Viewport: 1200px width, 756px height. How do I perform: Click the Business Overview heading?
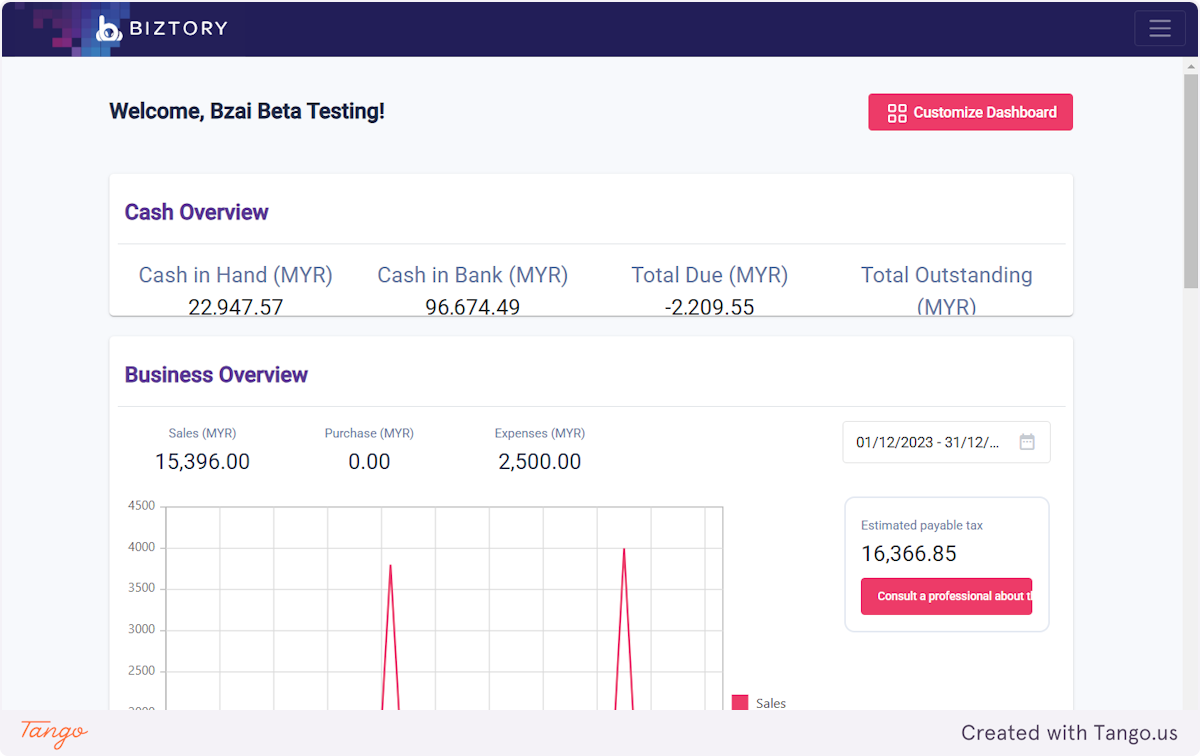point(216,375)
